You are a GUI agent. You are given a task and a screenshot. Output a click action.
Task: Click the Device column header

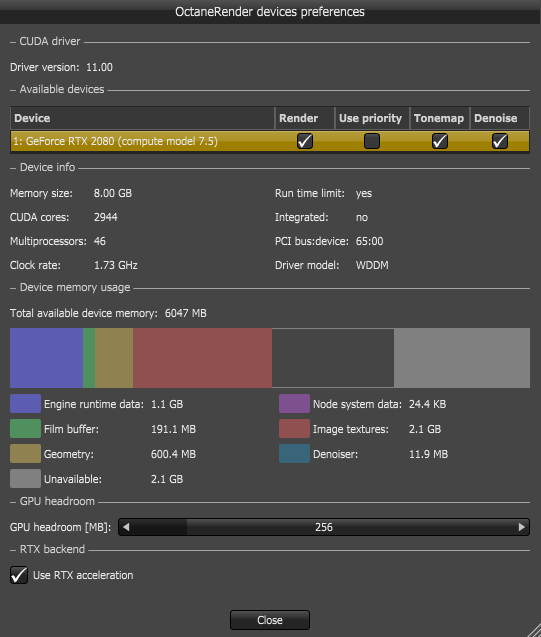143,118
